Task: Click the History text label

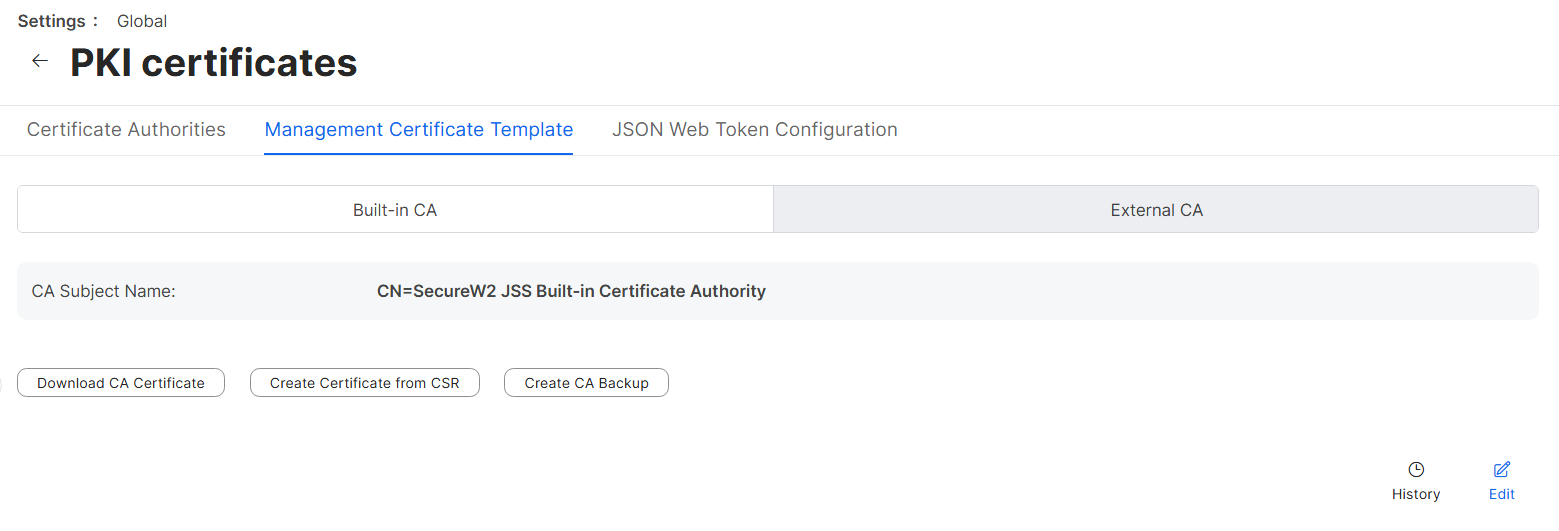Action: [x=1416, y=494]
